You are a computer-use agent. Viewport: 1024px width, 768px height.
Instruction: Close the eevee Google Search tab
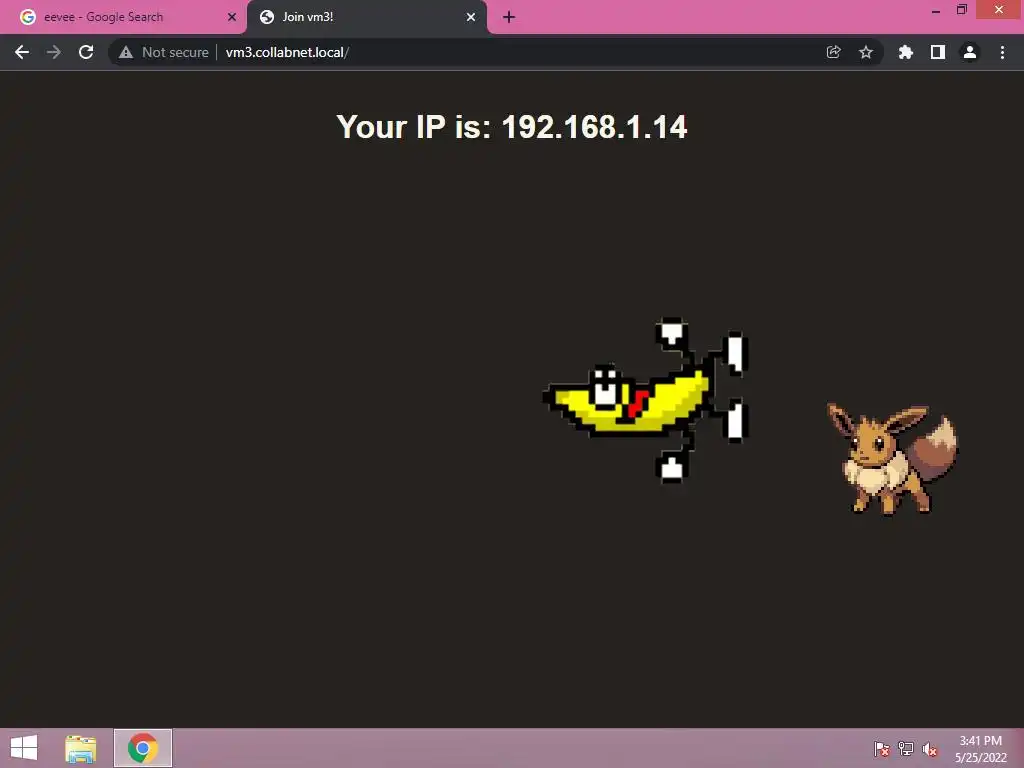click(x=232, y=17)
